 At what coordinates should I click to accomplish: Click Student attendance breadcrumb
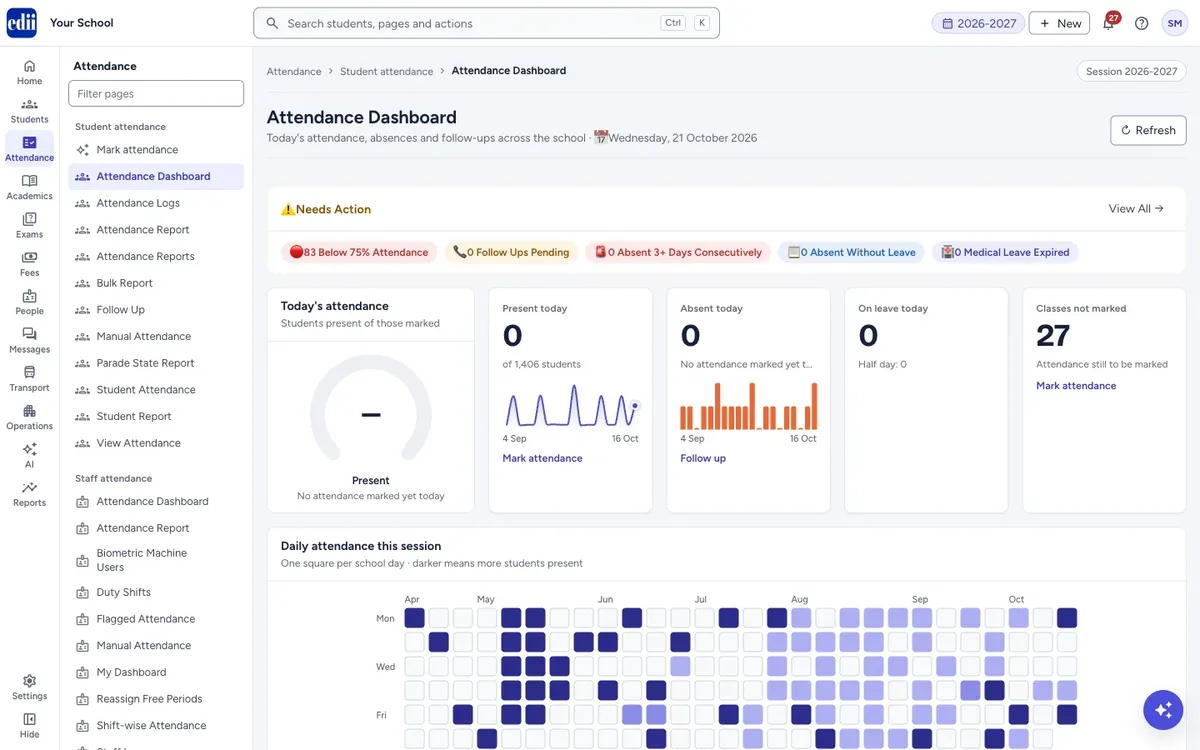tap(386, 71)
